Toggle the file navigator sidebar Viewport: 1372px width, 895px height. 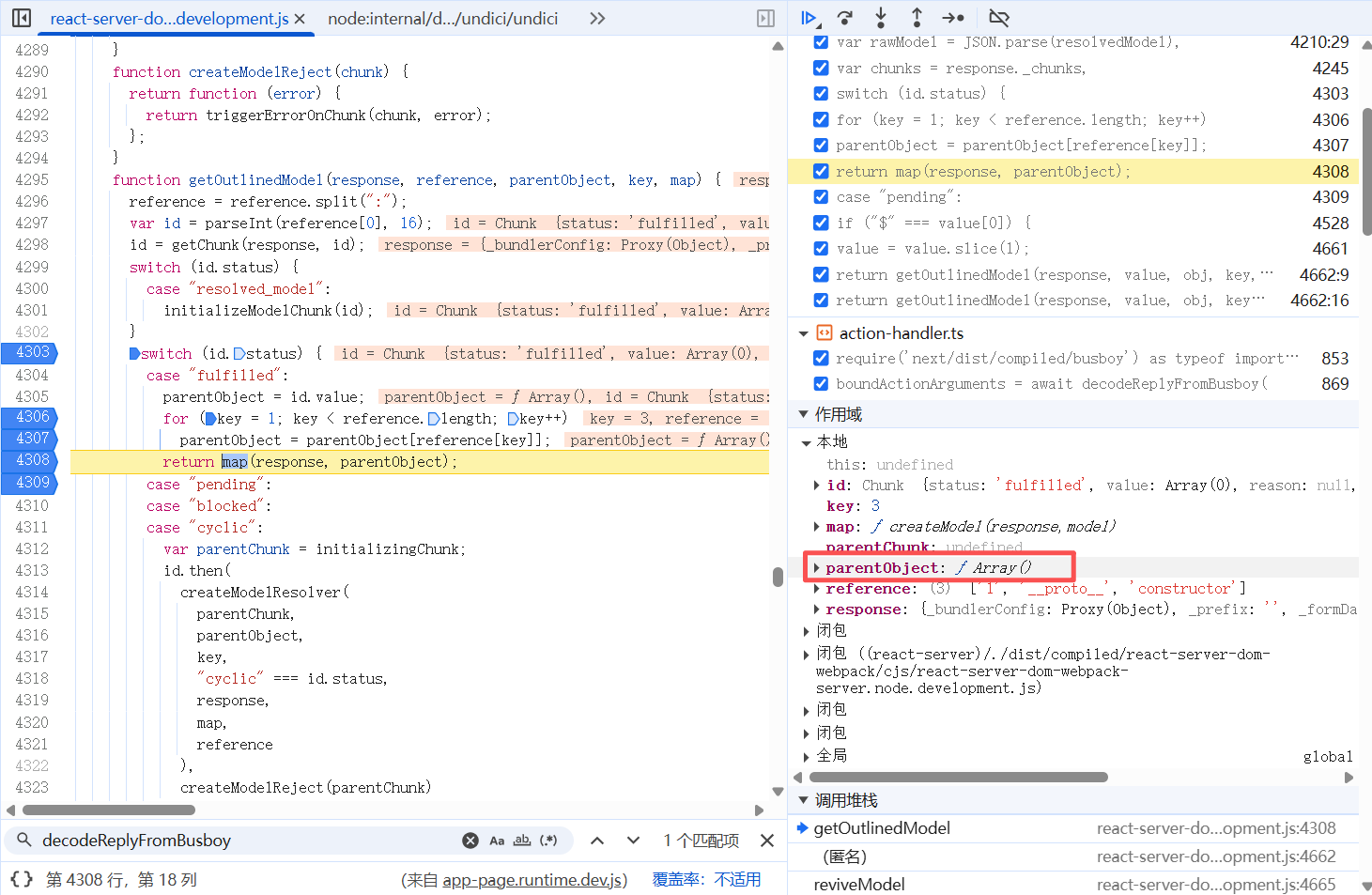tap(22, 18)
